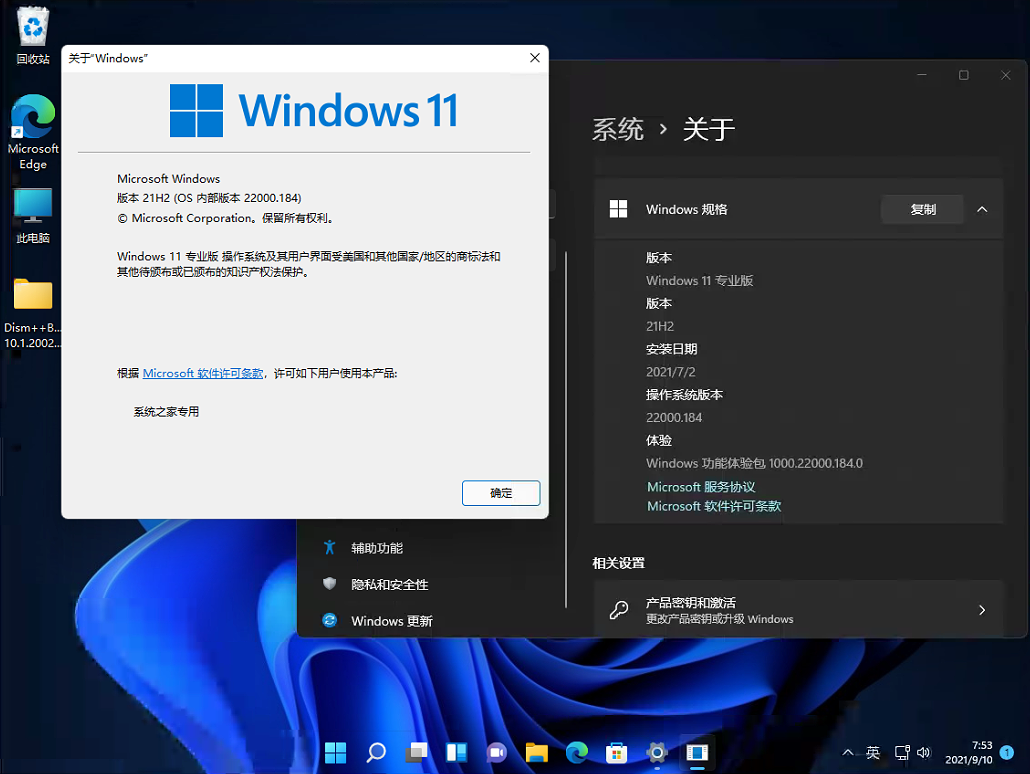The image size is (1030, 774).
Task: Click the 英 input method indicator
Action: pyautogui.click(x=872, y=753)
